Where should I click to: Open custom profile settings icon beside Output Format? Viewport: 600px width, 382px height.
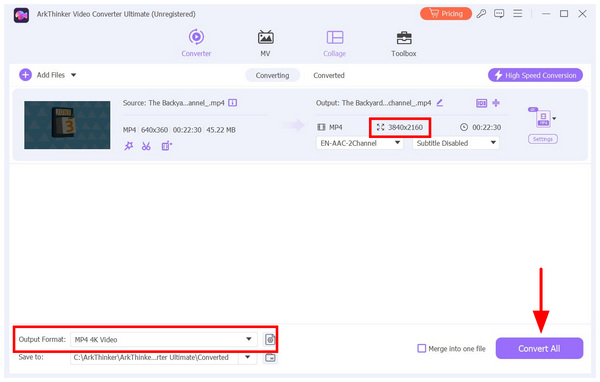pyautogui.click(x=270, y=339)
